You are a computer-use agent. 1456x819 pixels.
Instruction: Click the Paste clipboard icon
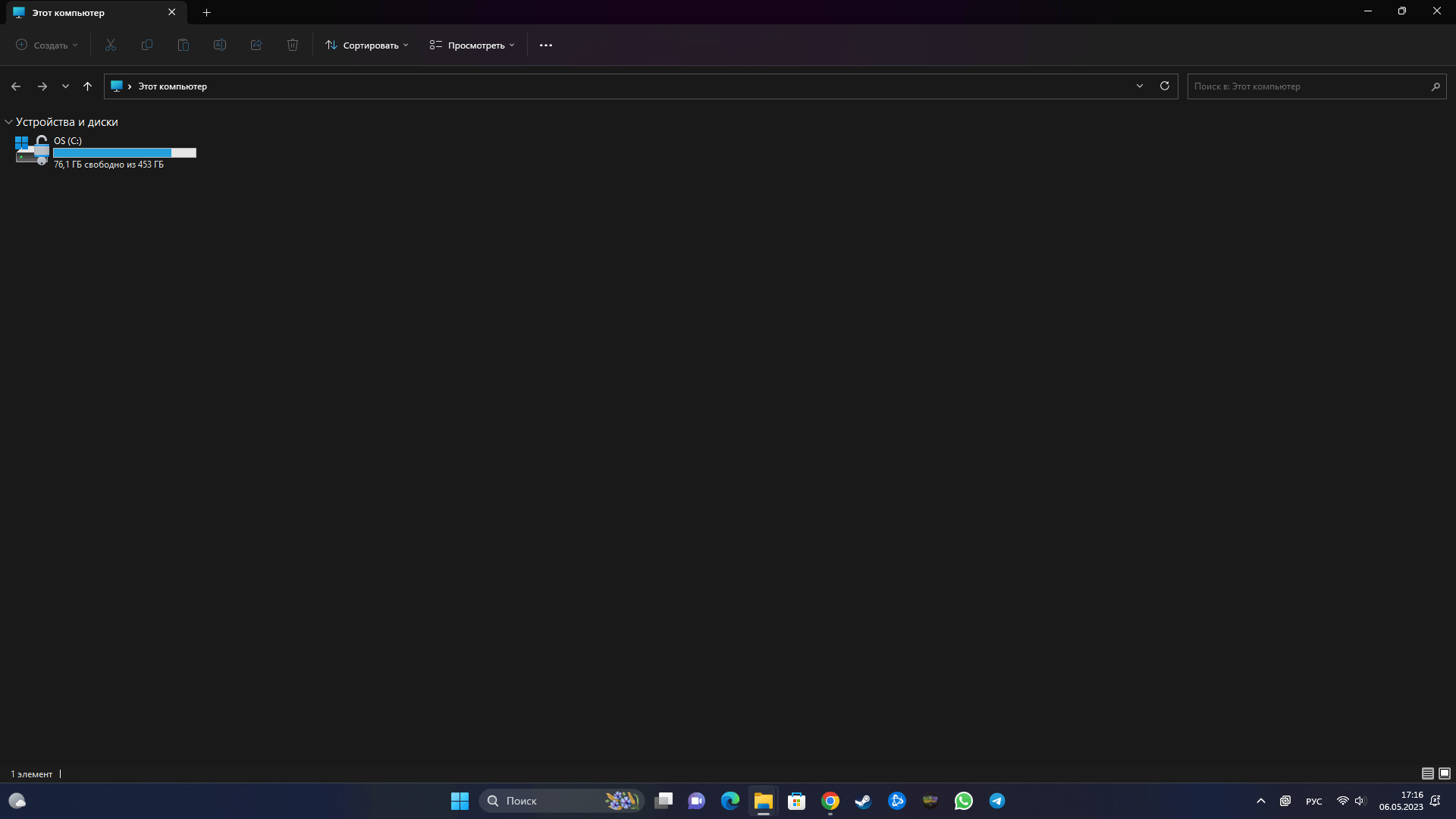point(184,45)
